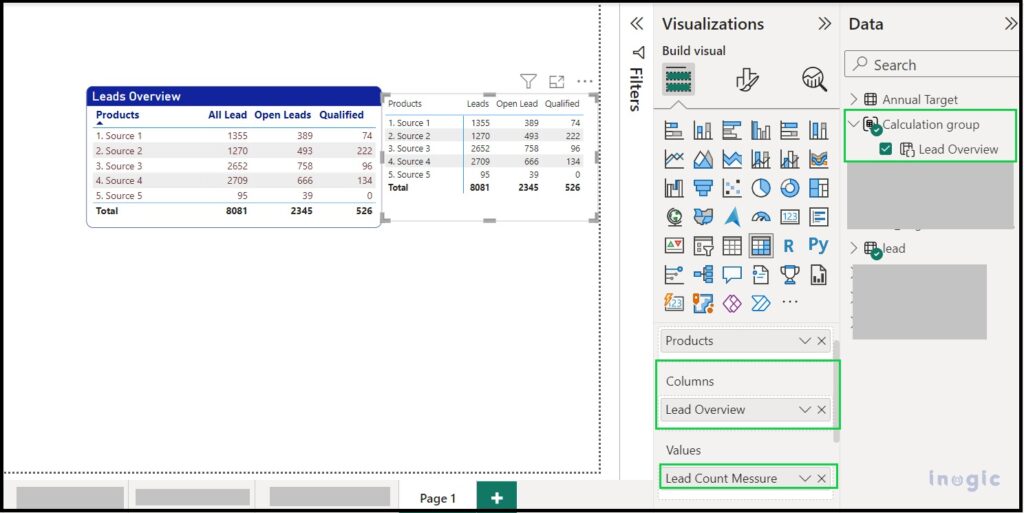Add a Pie chart visual
The height and width of the screenshot is (513, 1024).
tap(761, 188)
